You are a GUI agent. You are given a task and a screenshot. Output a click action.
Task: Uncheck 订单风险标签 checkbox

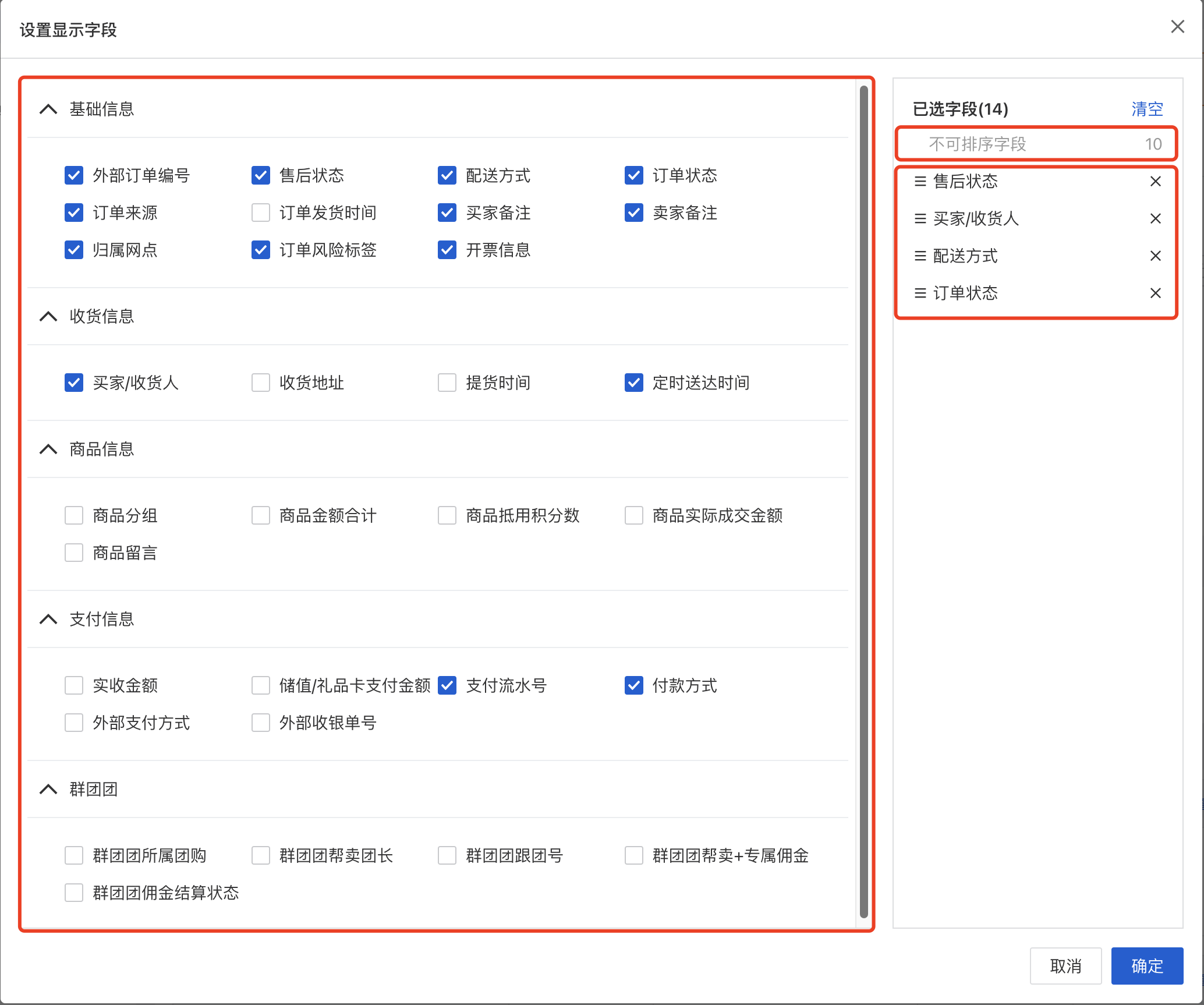[x=261, y=250]
